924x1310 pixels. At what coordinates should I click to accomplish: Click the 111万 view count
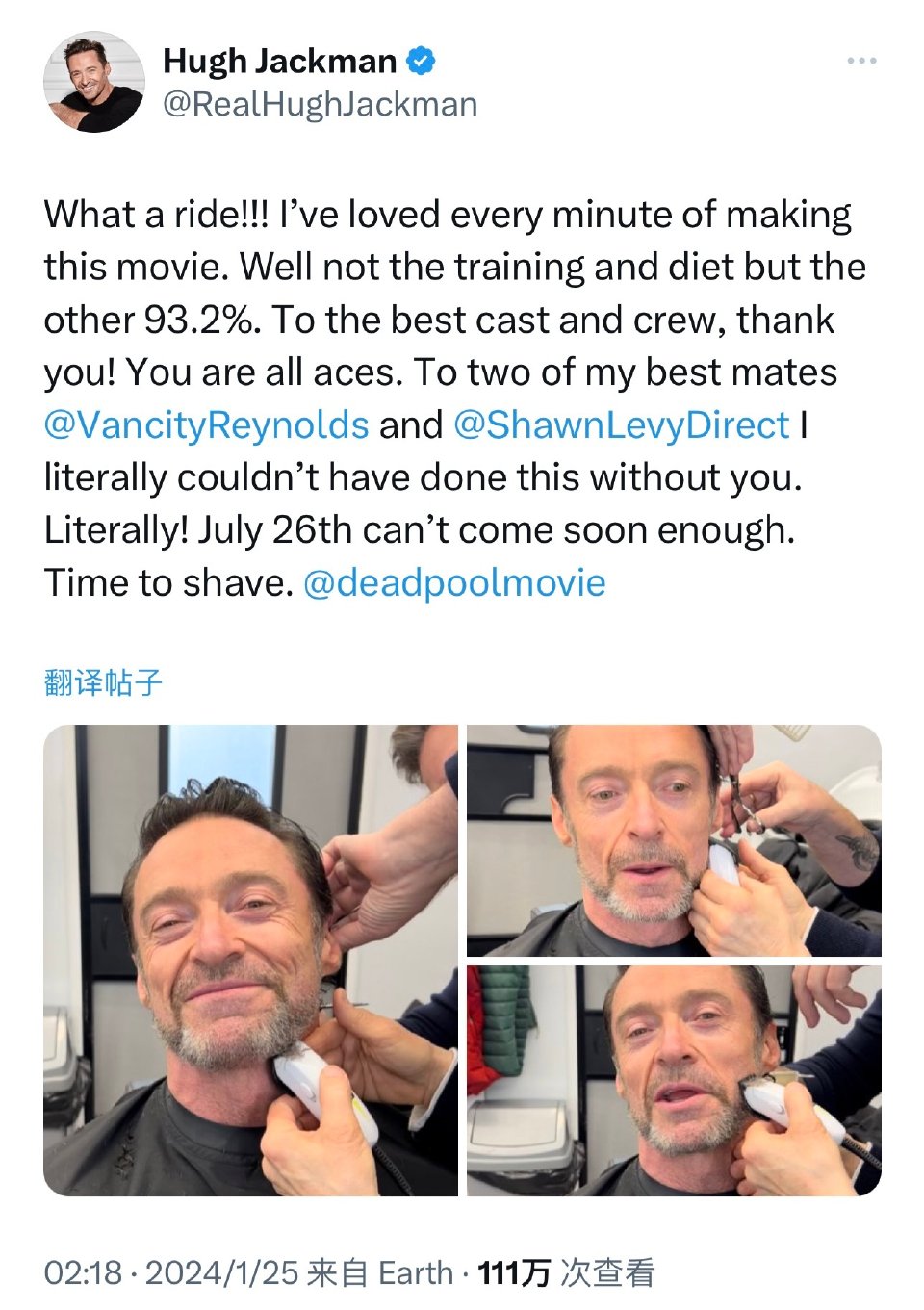[514, 1272]
